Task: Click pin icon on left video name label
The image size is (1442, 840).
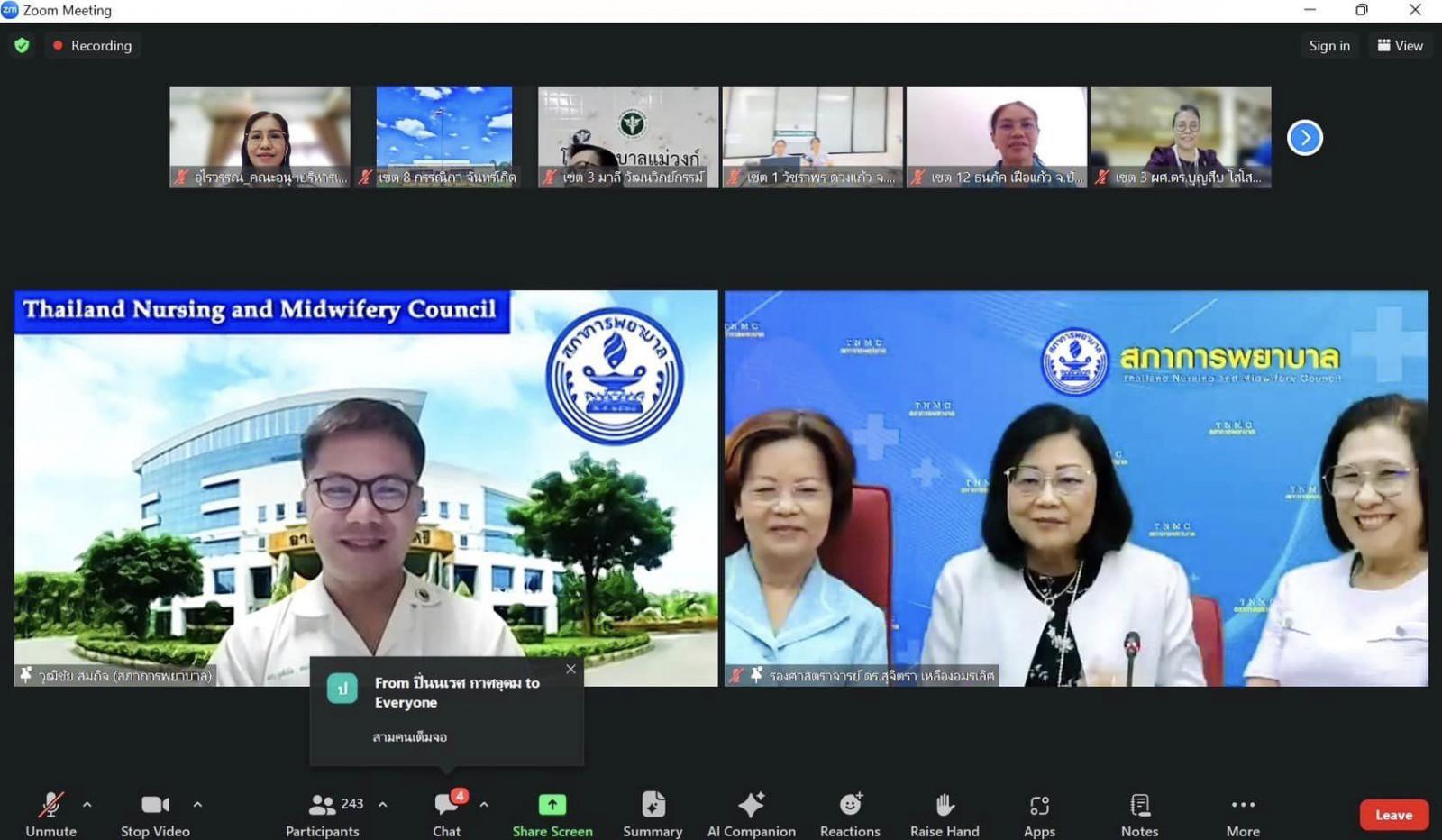Action: click(x=25, y=674)
